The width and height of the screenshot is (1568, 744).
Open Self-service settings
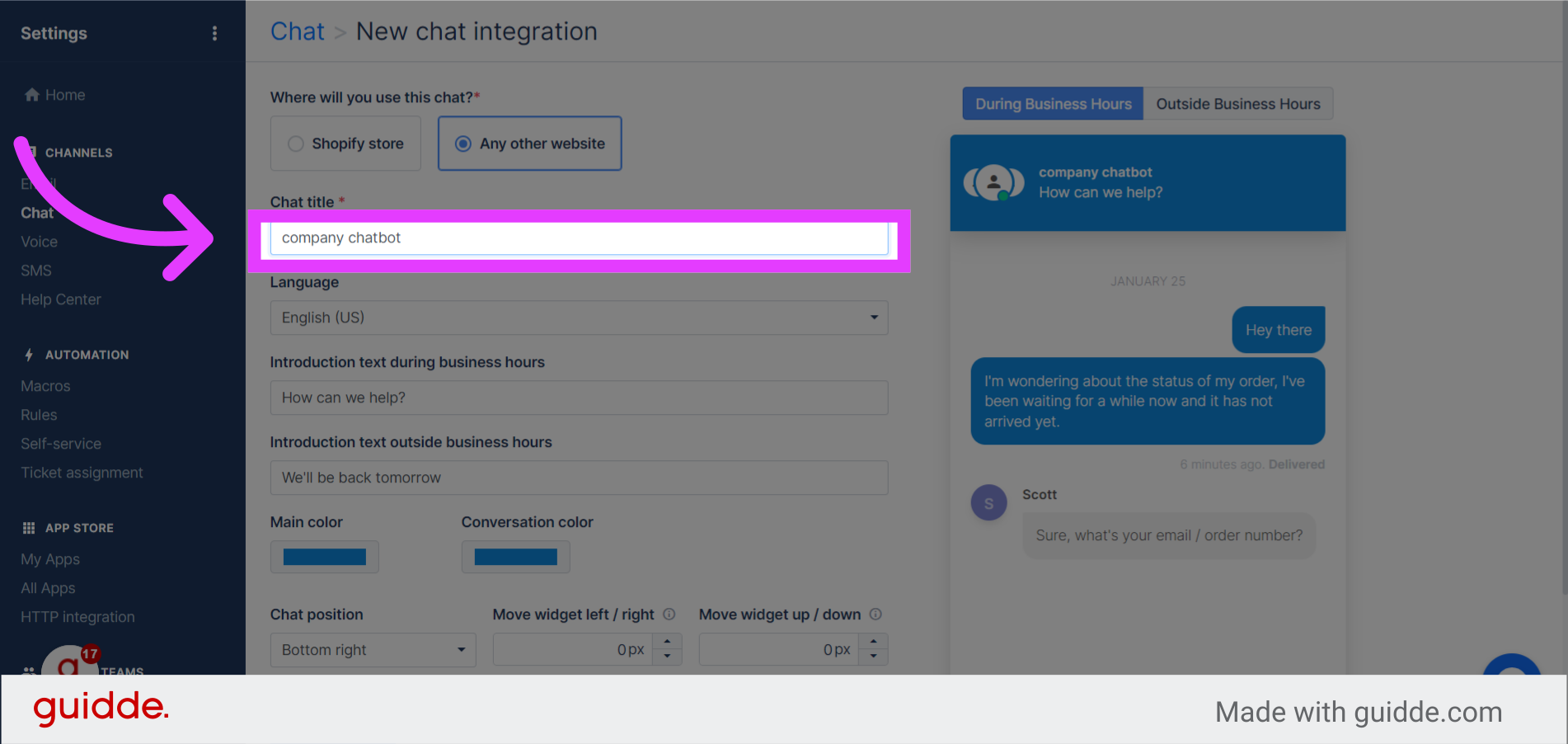point(61,444)
